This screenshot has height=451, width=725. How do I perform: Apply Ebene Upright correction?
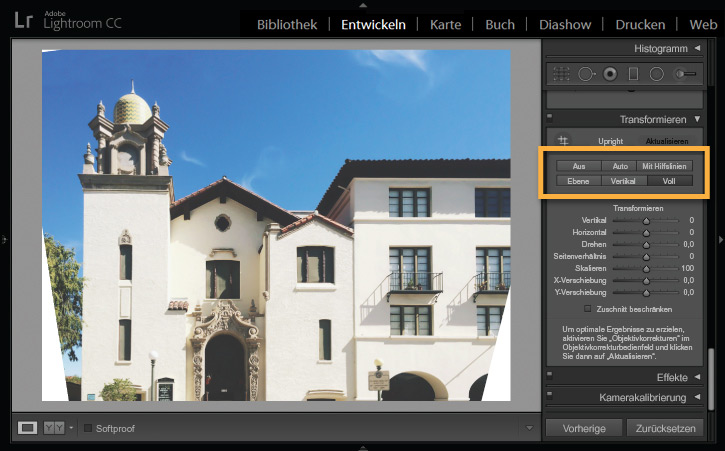point(579,181)
